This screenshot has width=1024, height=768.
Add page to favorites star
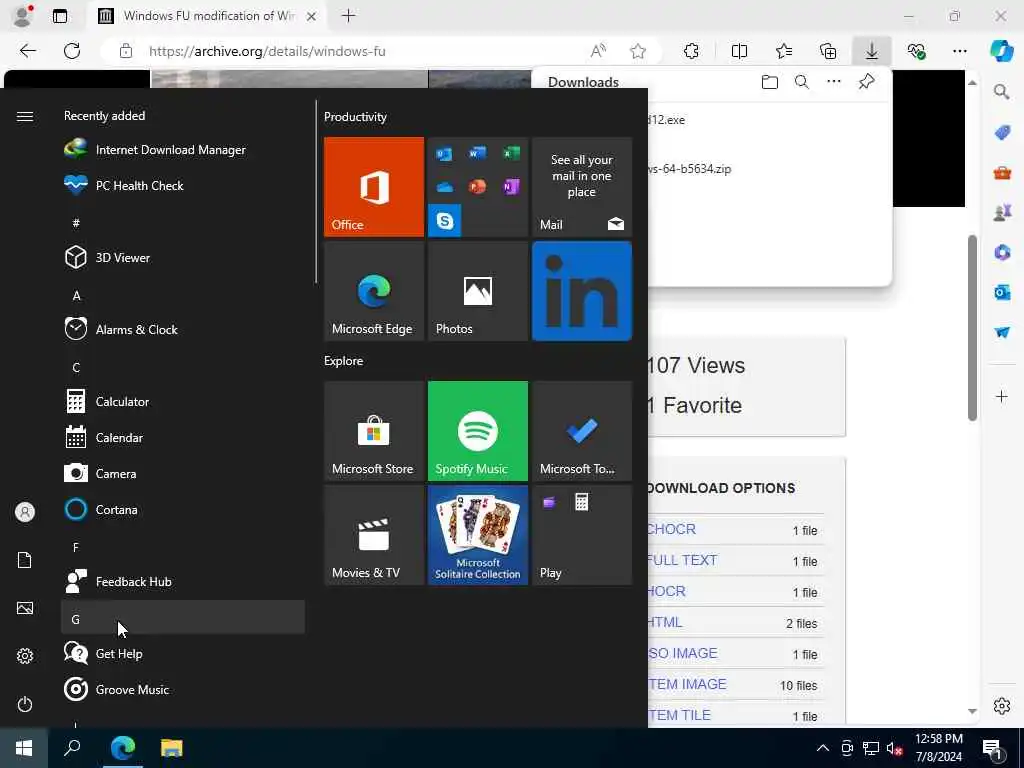point(638,51)
